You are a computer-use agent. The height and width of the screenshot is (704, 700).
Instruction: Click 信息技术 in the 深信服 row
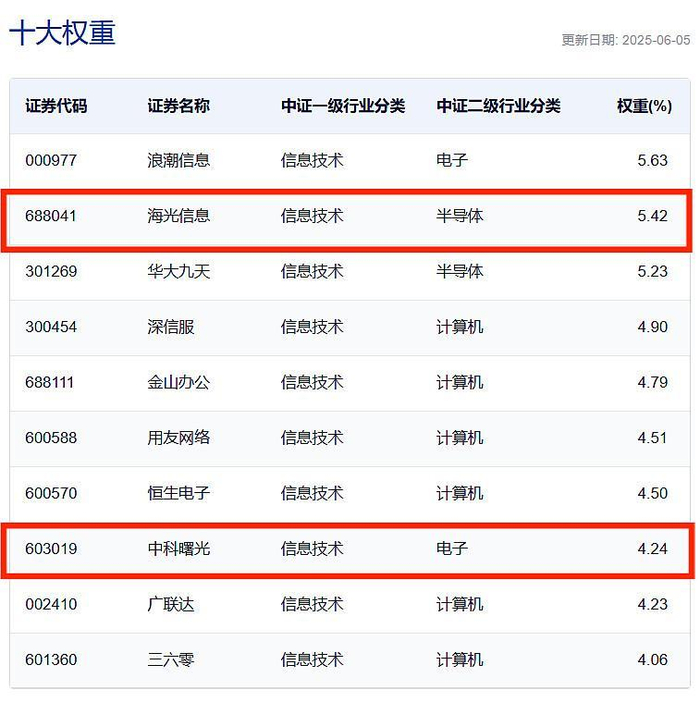pos(312,327)
